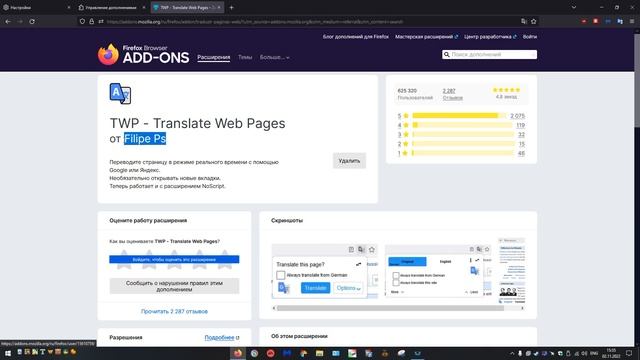This screenshot has height=360, width=640.
Task: Click the red round taskbar icon
Action: click(270, 353)
